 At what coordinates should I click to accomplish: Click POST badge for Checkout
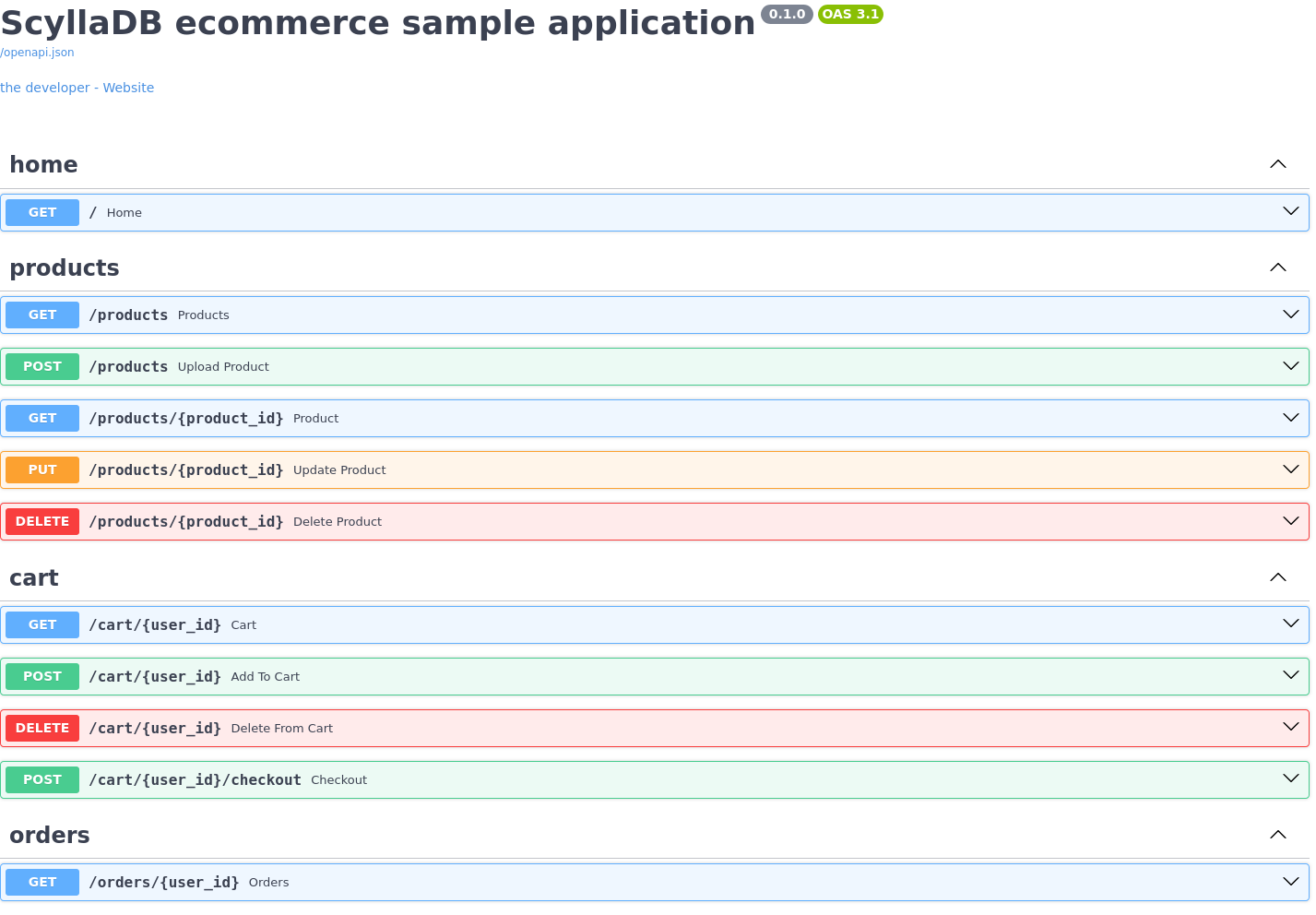click(x=42, y=779)
